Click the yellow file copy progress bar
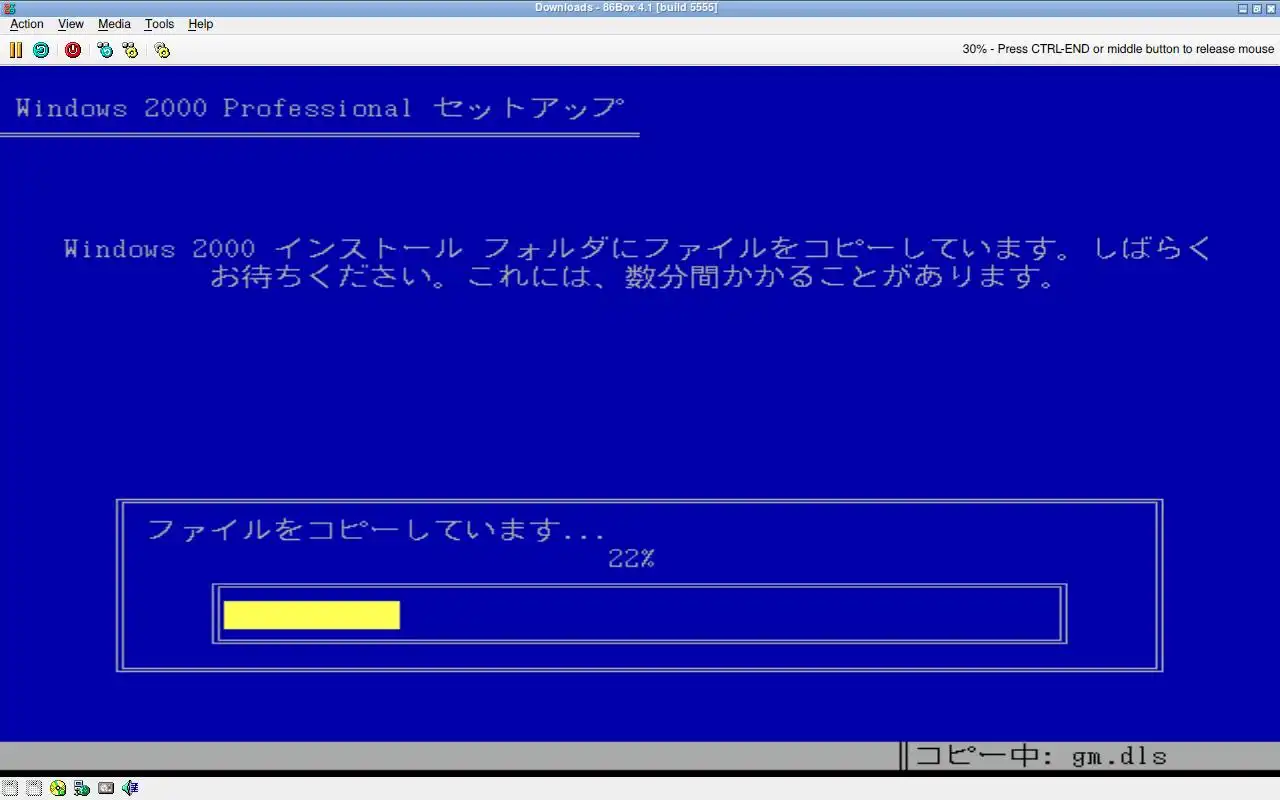 (311, 615)
